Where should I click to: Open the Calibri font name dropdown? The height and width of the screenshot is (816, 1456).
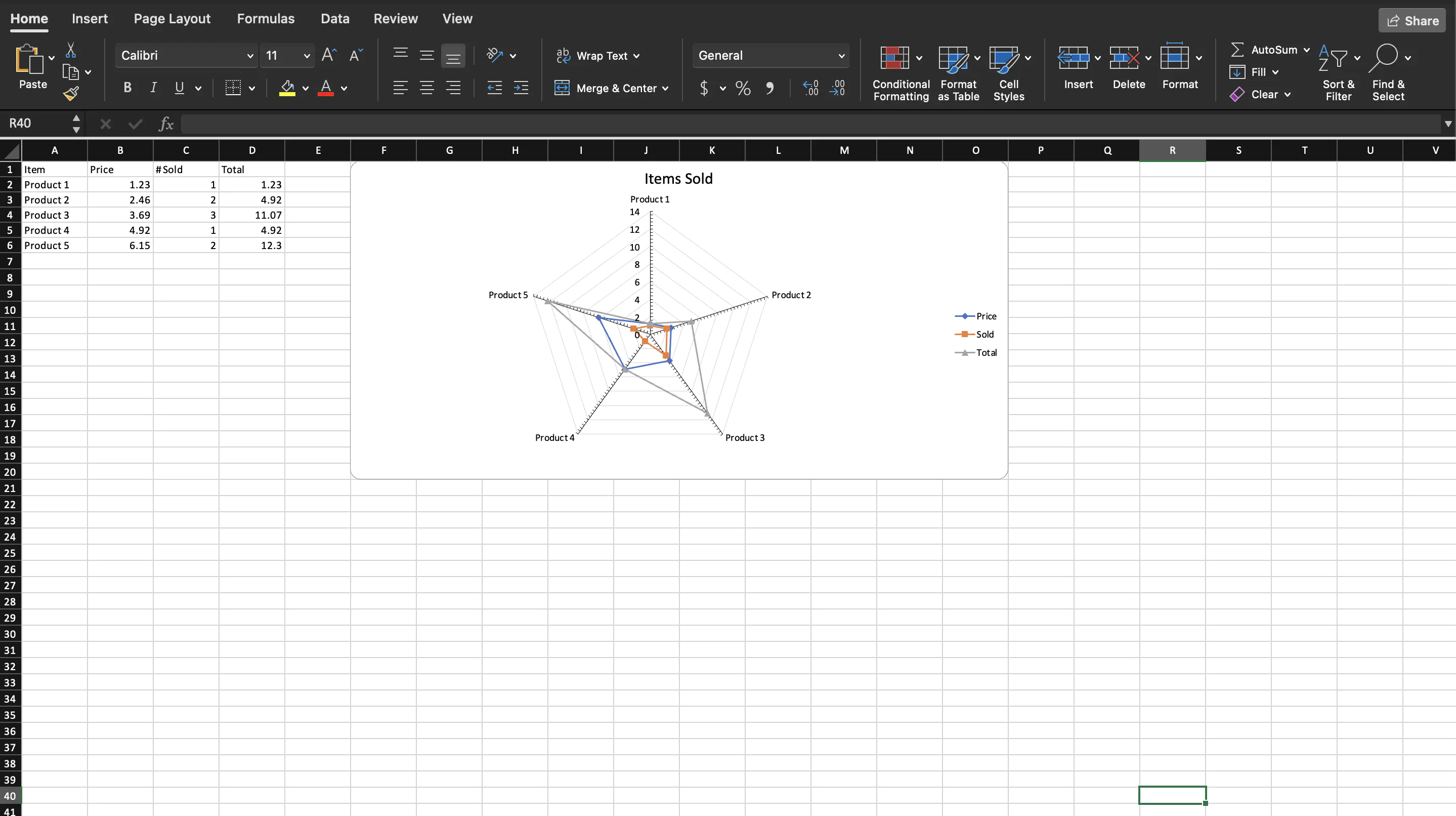[249, 55]
